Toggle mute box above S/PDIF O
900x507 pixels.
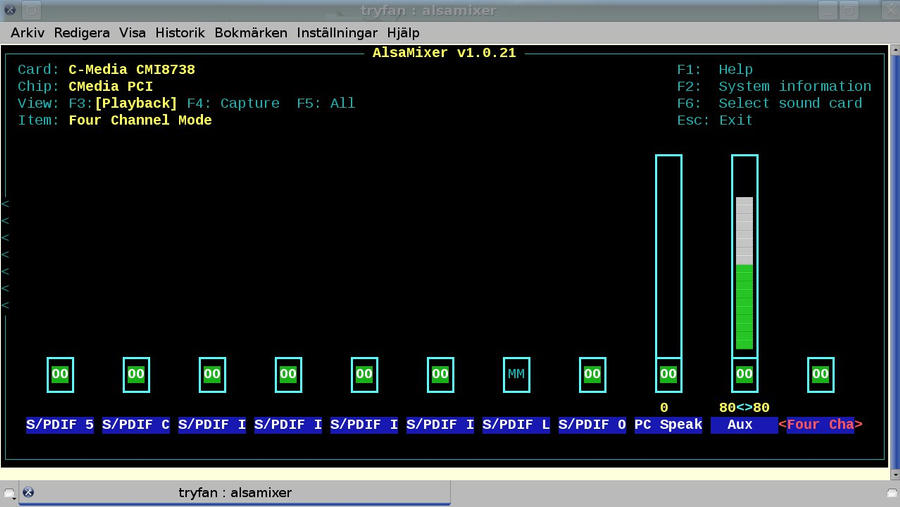[x=592, y=374]
